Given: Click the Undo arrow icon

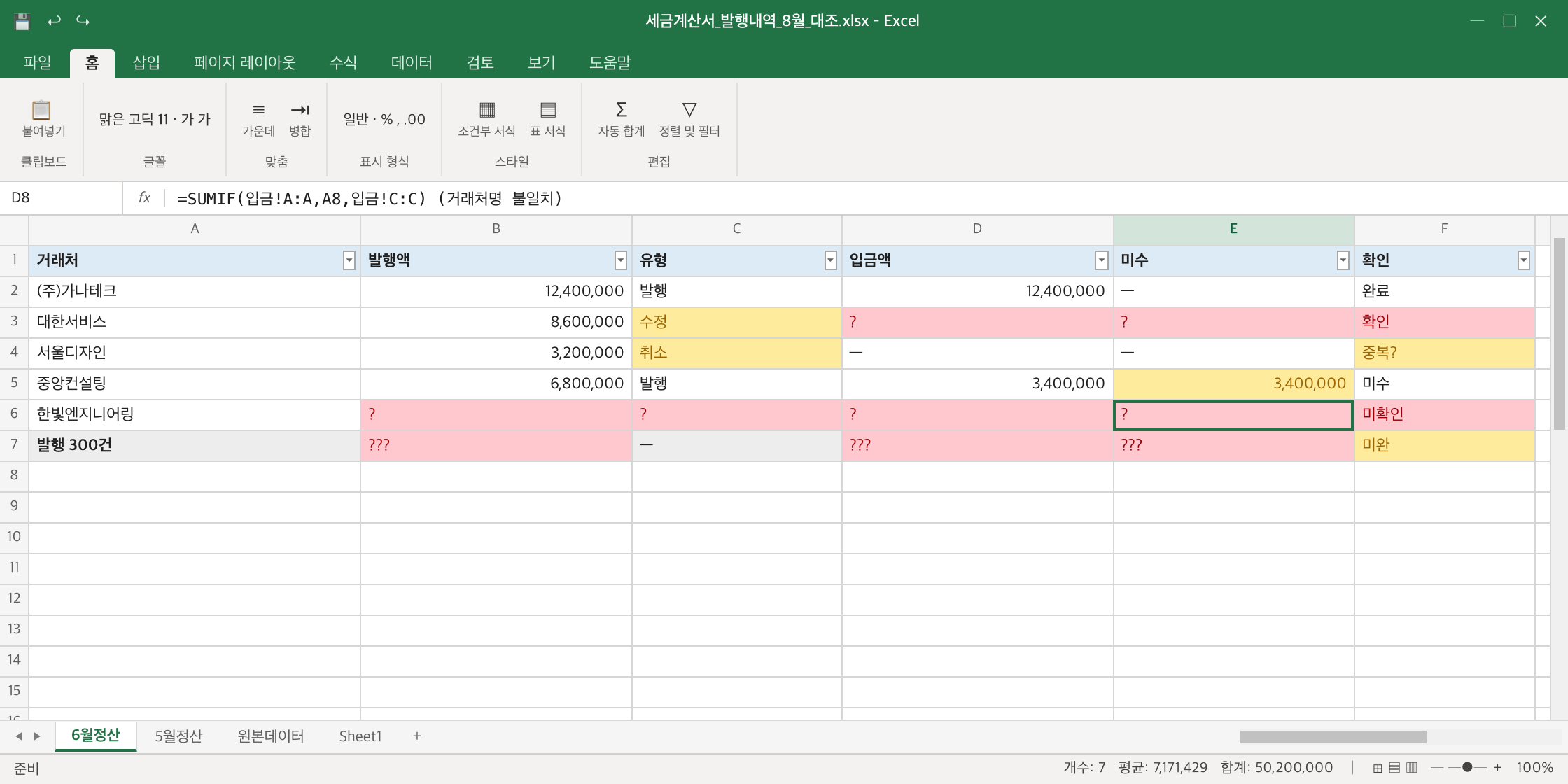Looking at the screenshot, I should [54, 21].
